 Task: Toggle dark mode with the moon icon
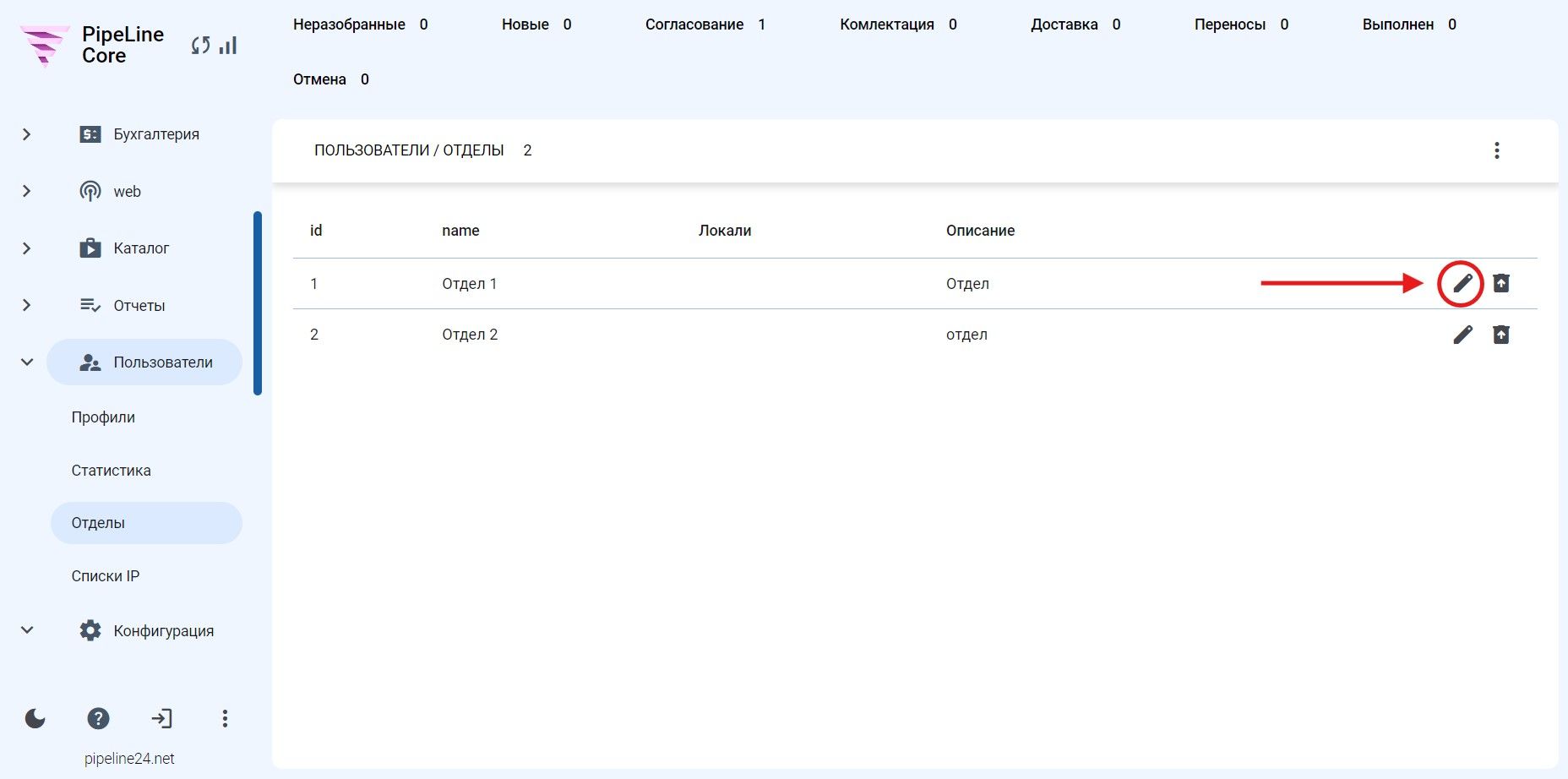pos(35,718)
